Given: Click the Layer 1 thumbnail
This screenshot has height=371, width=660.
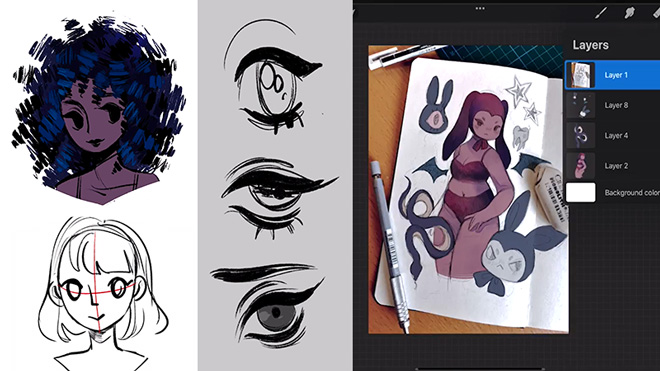Looking at the screenshot, I should pyautogui.click(x=580, y=75).
